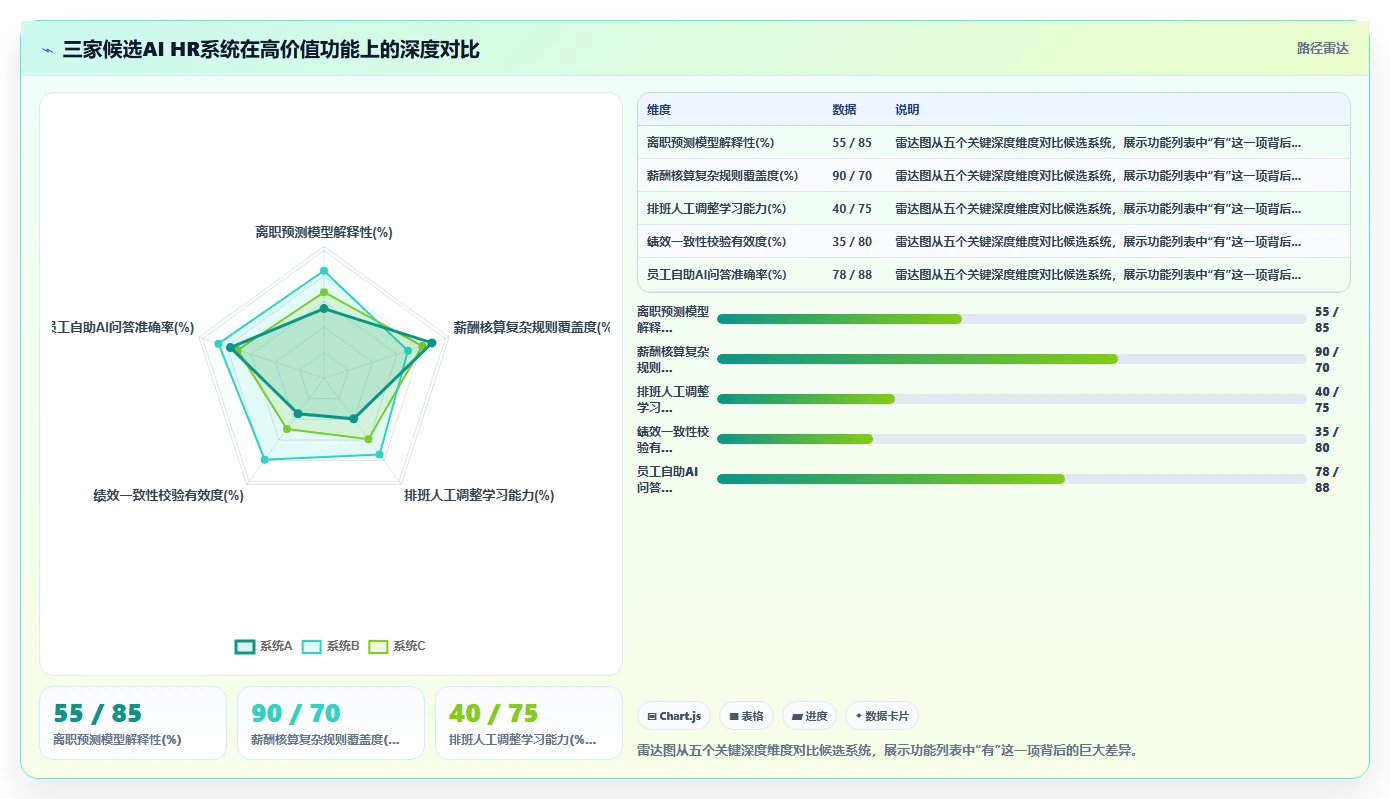Click radar axis label 薪酬核算复杂规则覆盖度
This screenshot has width=1390, height=799.
[x=531, y=327]
